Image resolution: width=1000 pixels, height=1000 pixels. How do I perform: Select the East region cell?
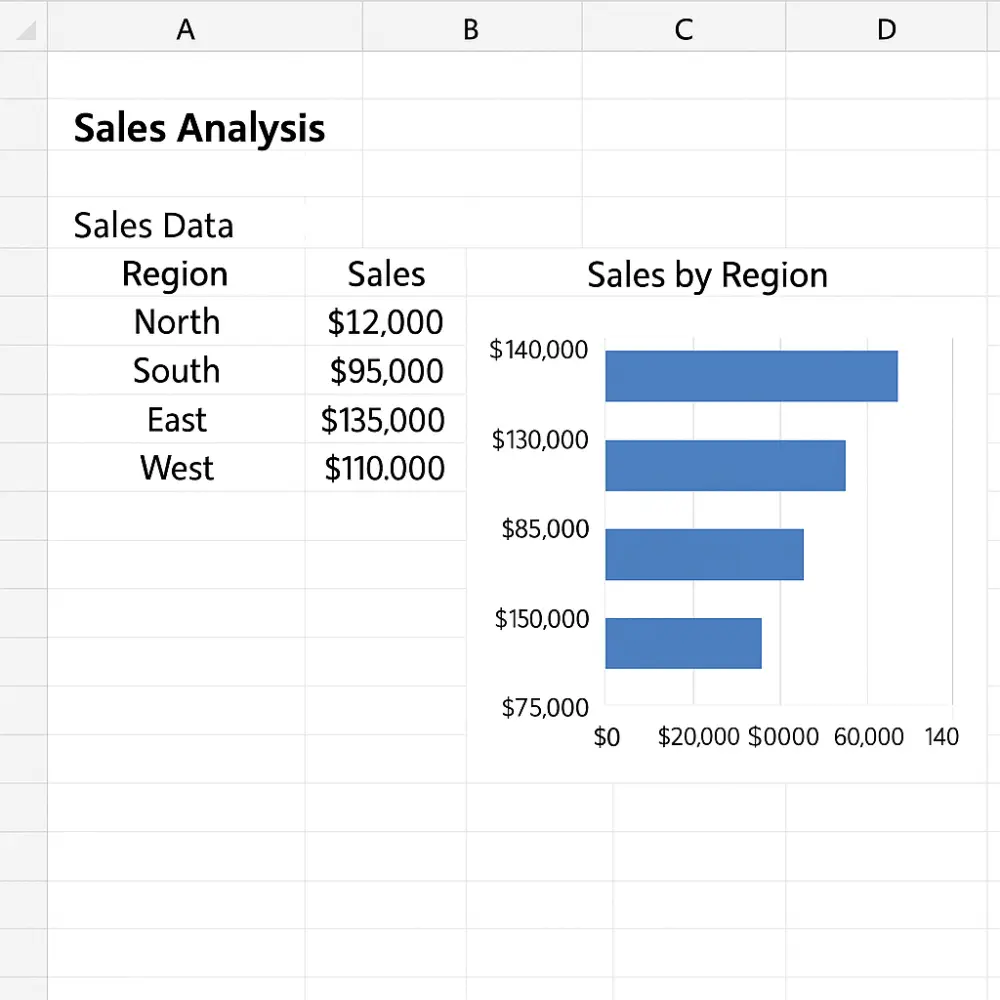tap(176, 420)
